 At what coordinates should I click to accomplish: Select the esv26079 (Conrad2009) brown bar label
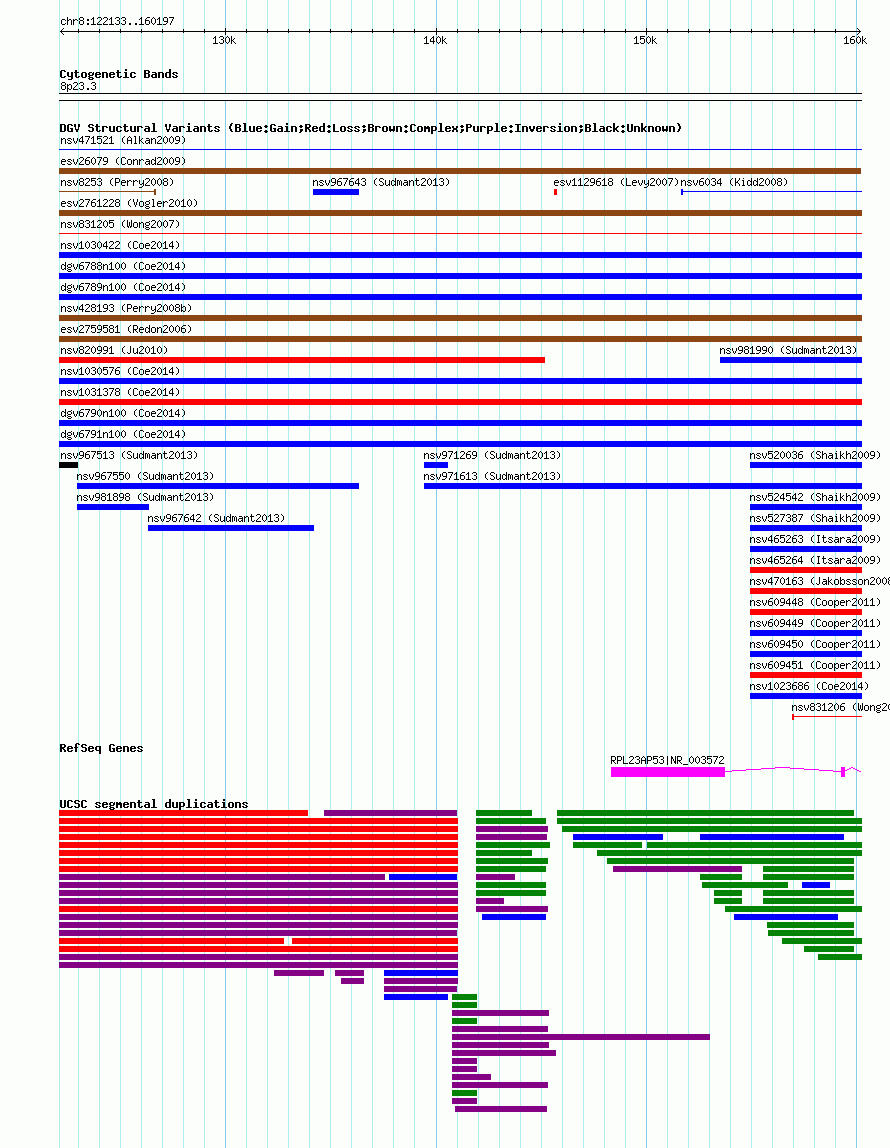point(123,161)
